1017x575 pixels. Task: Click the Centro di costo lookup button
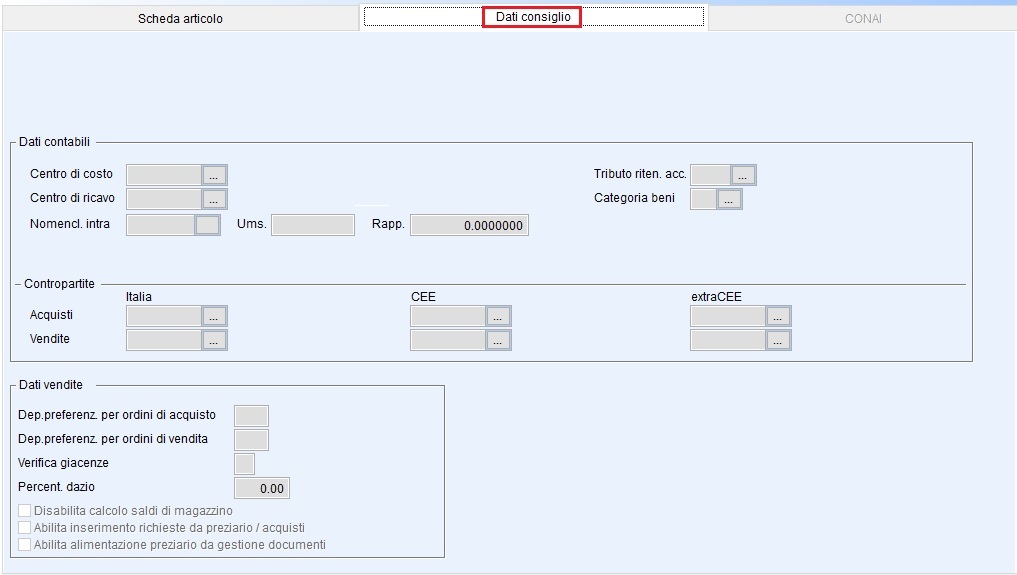click(214, 175)
